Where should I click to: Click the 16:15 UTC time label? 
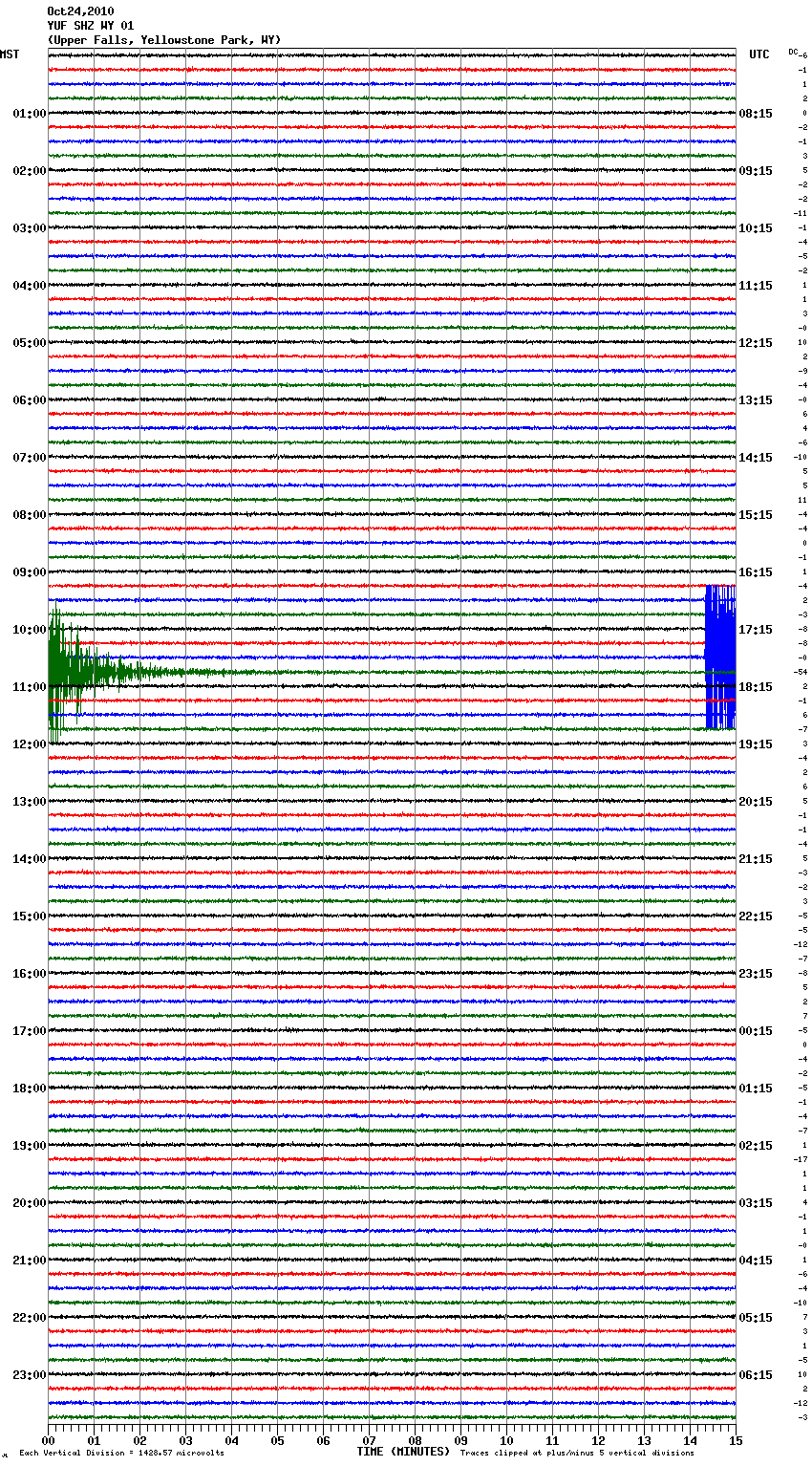pos(756,572)
